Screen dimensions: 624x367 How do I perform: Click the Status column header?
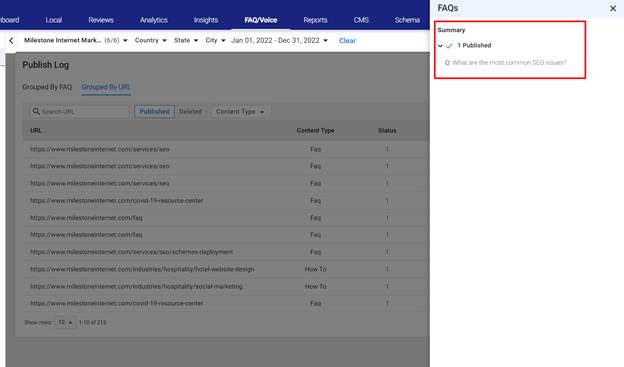(x=387, y=131)
